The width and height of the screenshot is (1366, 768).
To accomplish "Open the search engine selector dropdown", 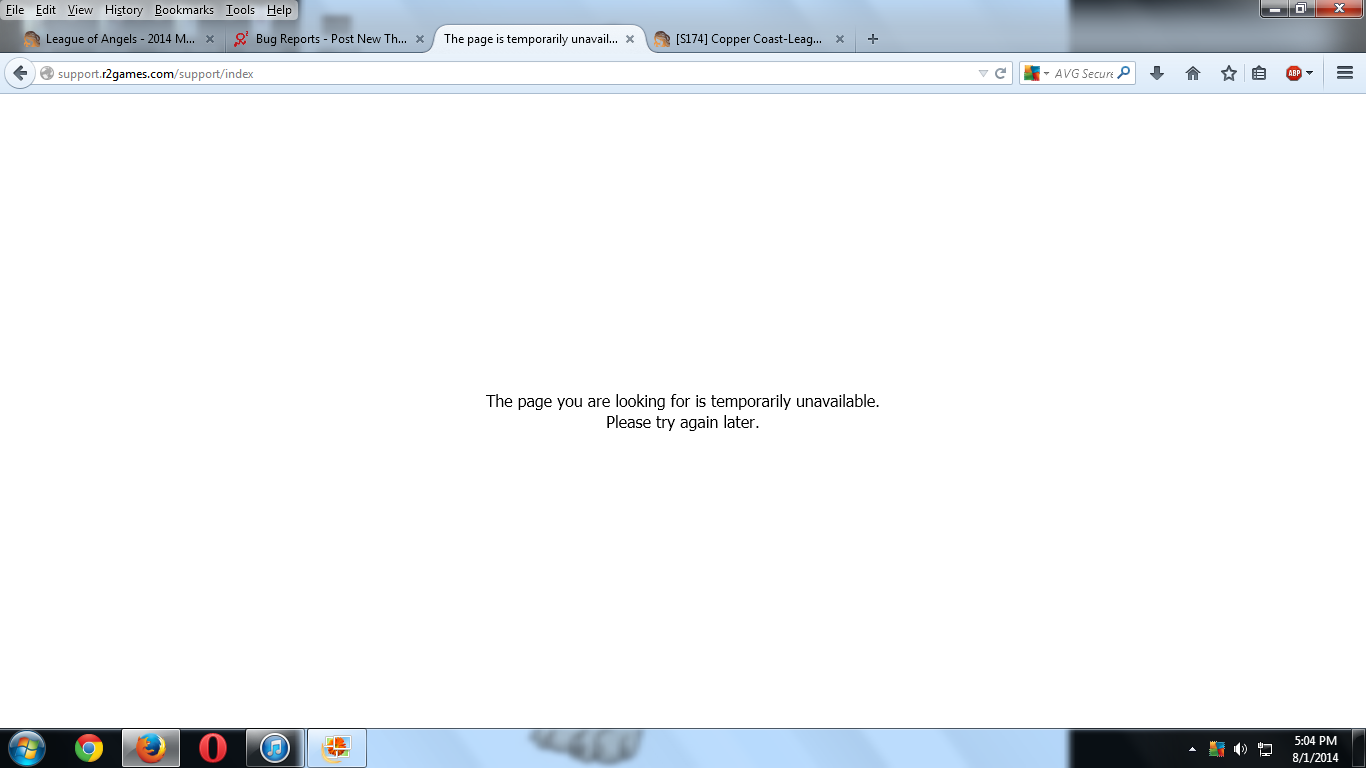I will pos(1037,73).
